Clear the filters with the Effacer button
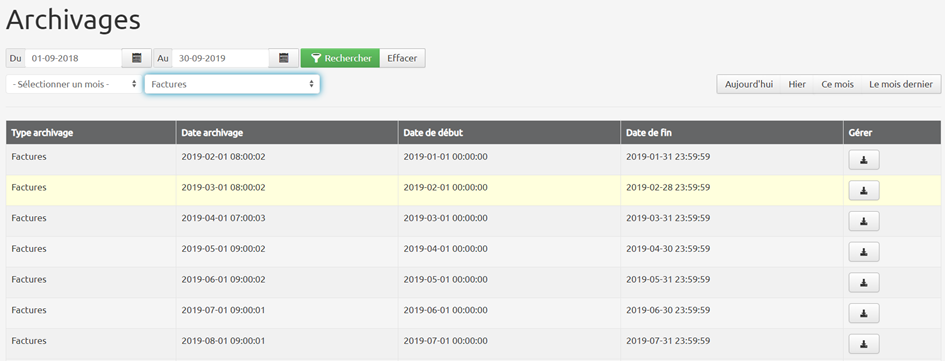 tap(403, 58)
